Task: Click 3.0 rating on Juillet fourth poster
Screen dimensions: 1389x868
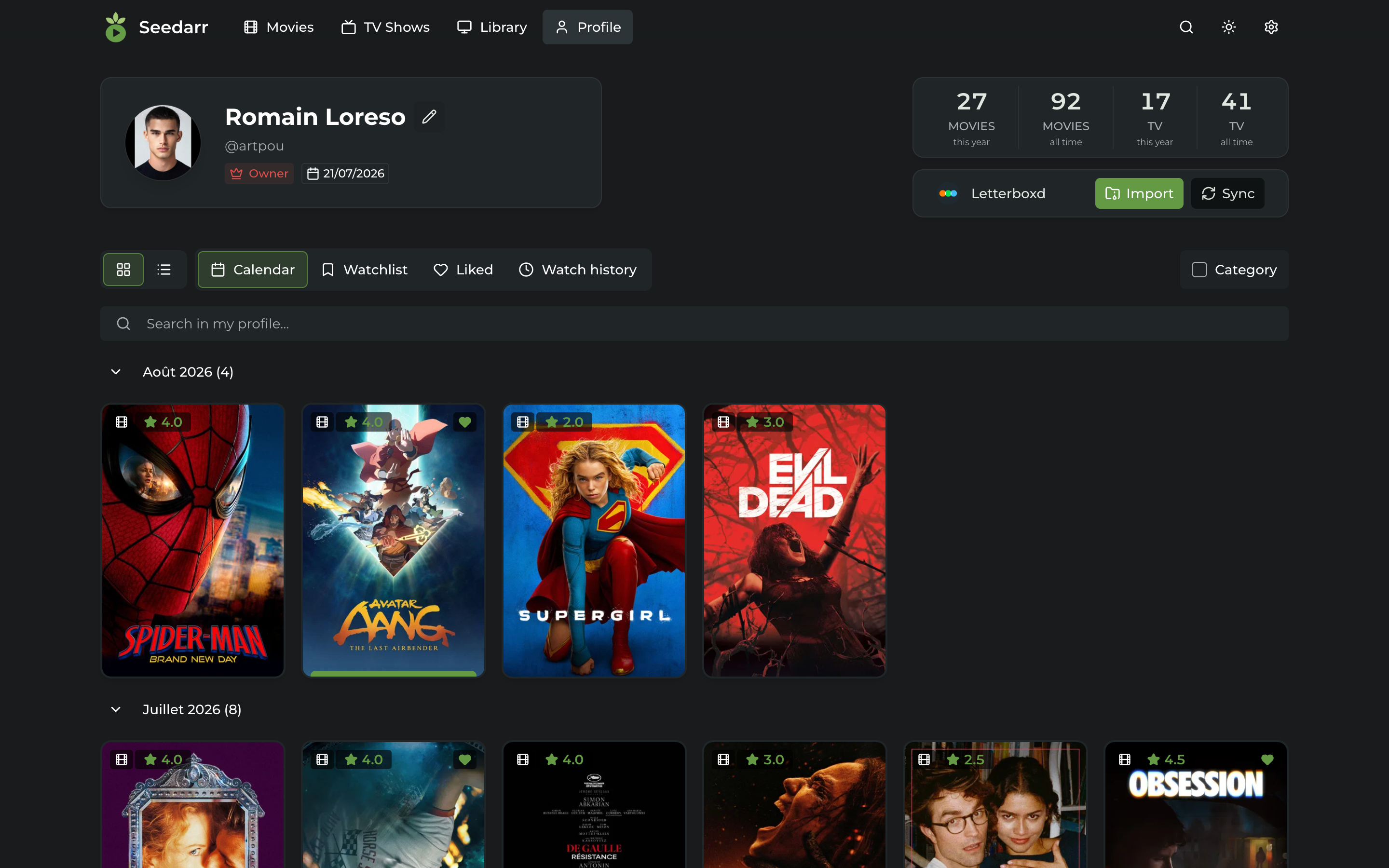Action: [765, 759]
